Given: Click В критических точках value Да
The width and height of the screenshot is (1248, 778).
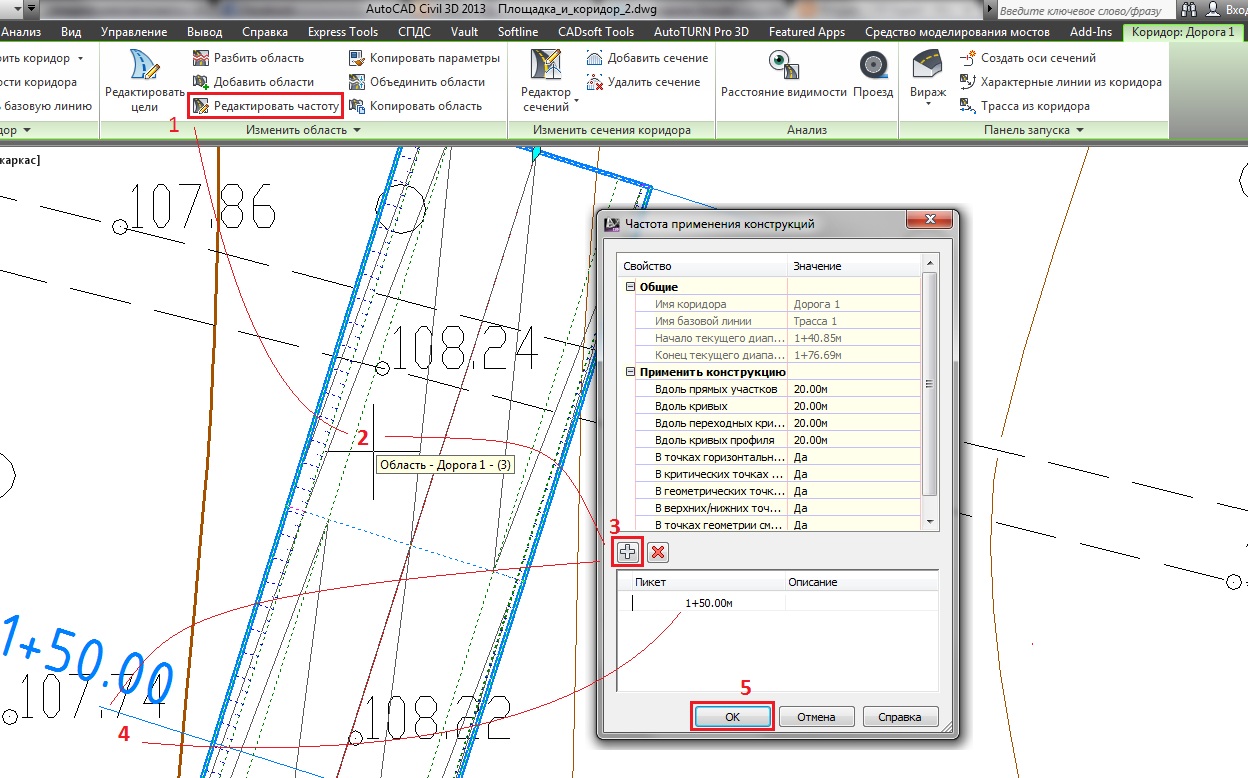Looking at the screenshot, I should click(854, 474).
